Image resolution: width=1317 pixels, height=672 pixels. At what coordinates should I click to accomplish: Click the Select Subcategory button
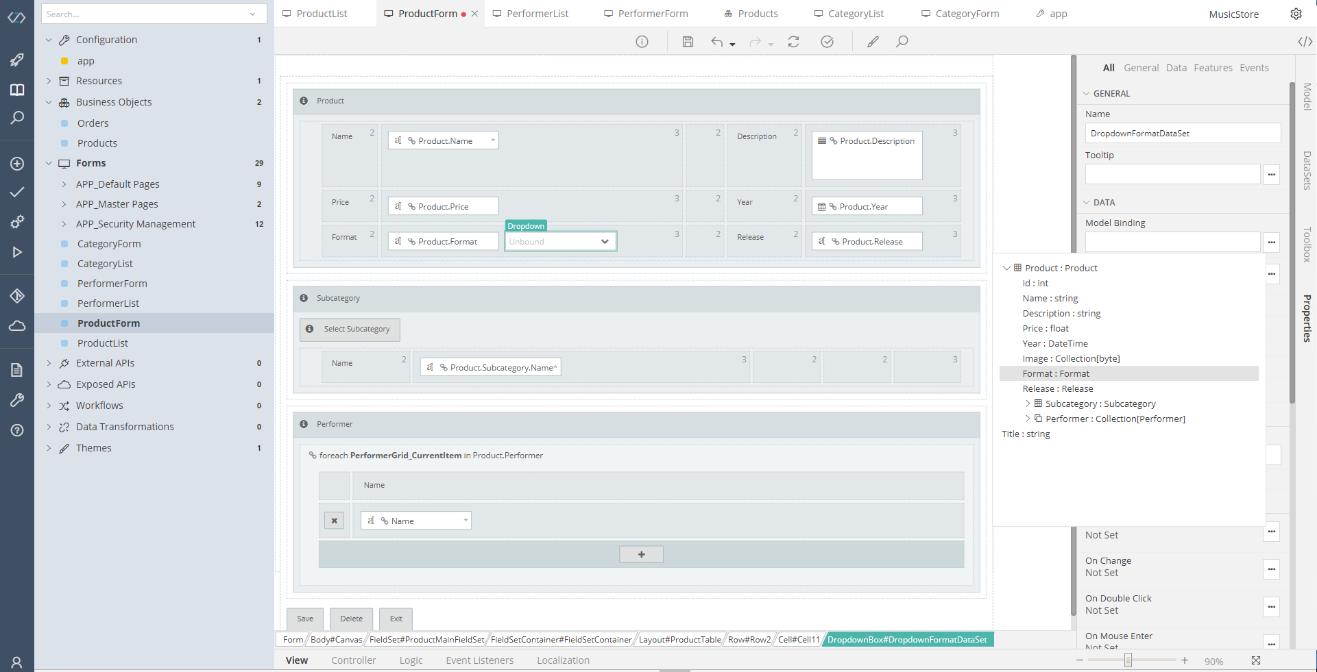click(350, 329)
